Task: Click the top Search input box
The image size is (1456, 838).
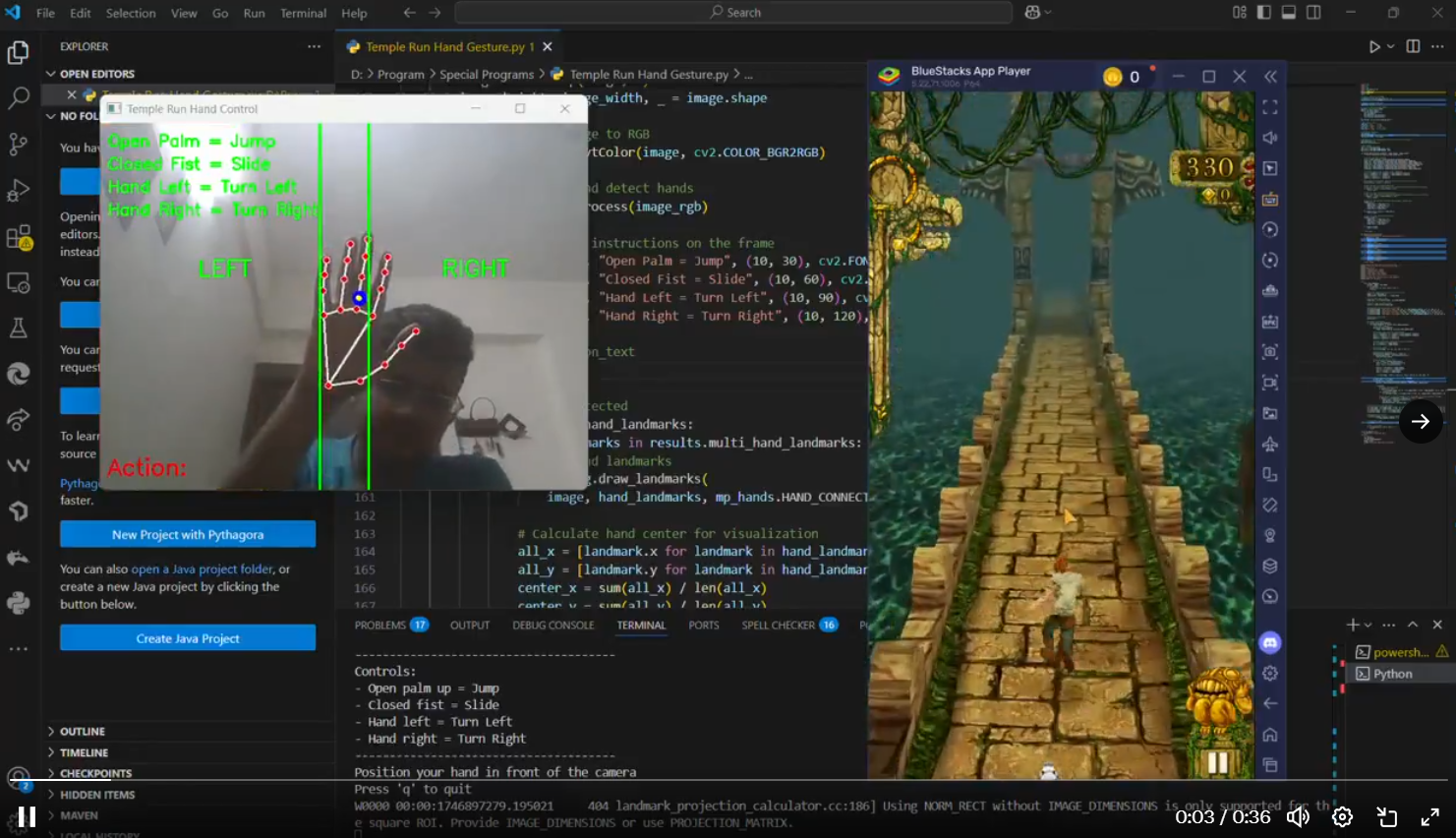Action: tap(733, 13)
